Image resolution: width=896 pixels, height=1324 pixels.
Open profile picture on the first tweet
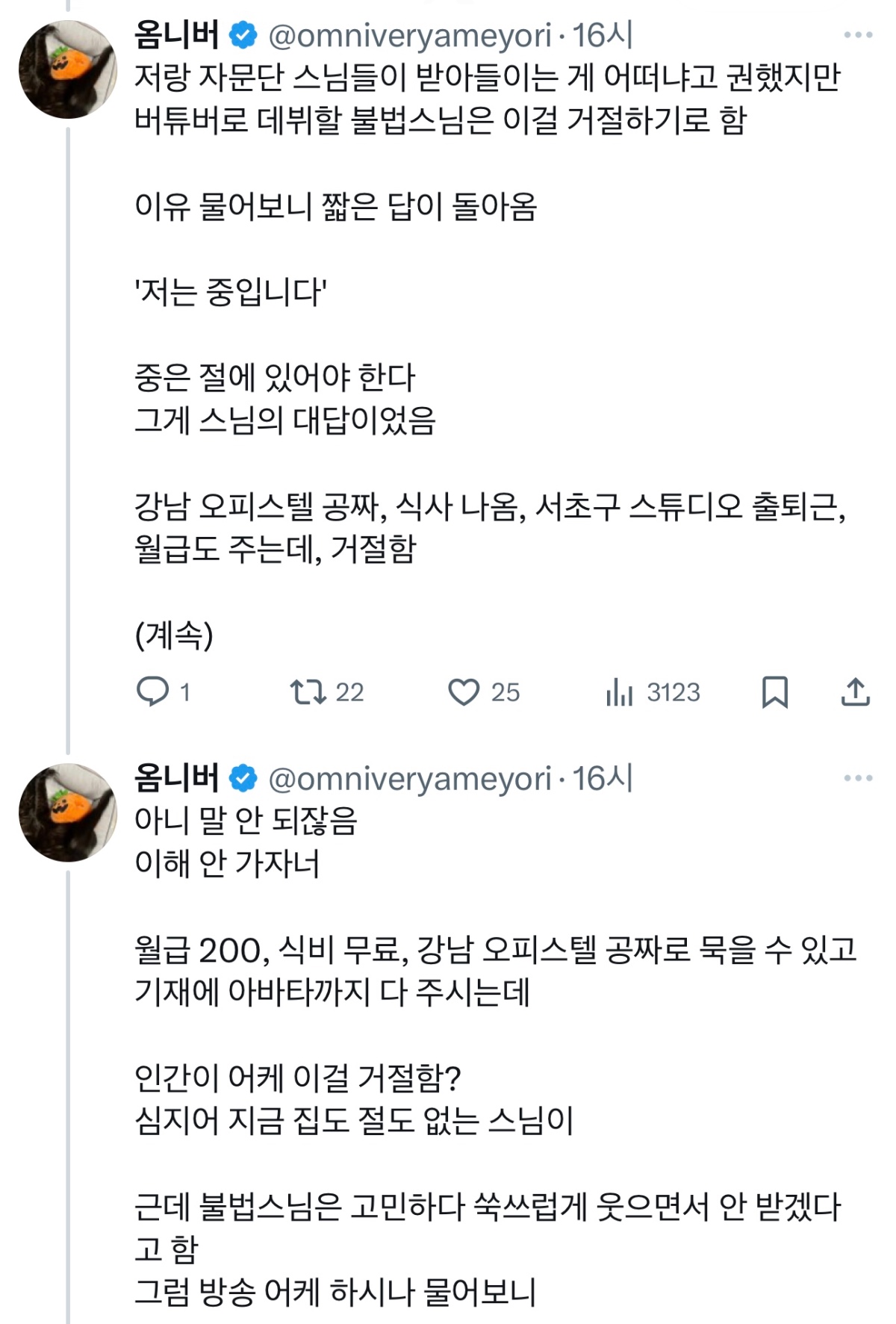point(68,69)
